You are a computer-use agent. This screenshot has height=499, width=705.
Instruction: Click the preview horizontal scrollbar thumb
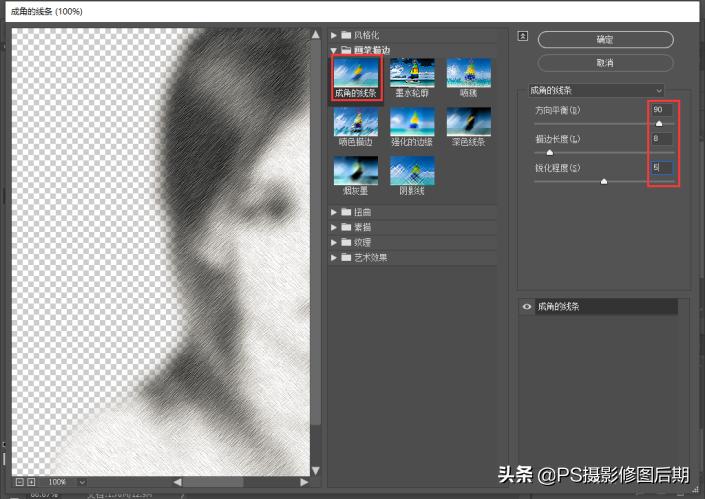tap(213, 482)
